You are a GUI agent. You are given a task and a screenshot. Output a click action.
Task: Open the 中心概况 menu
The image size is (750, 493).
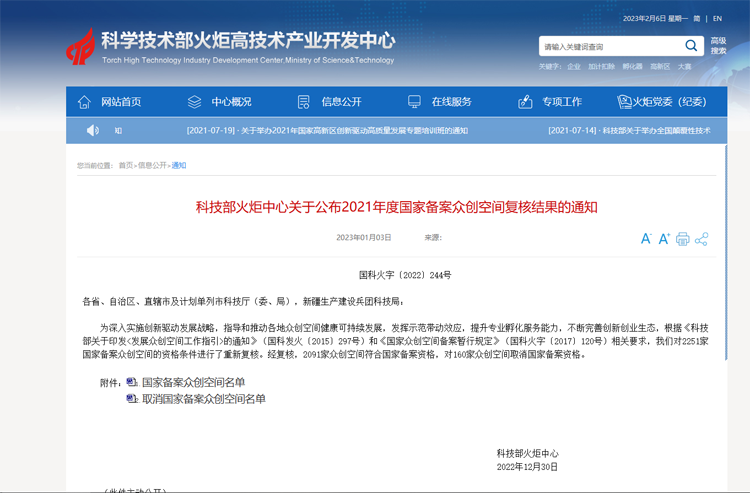[219, 102]
